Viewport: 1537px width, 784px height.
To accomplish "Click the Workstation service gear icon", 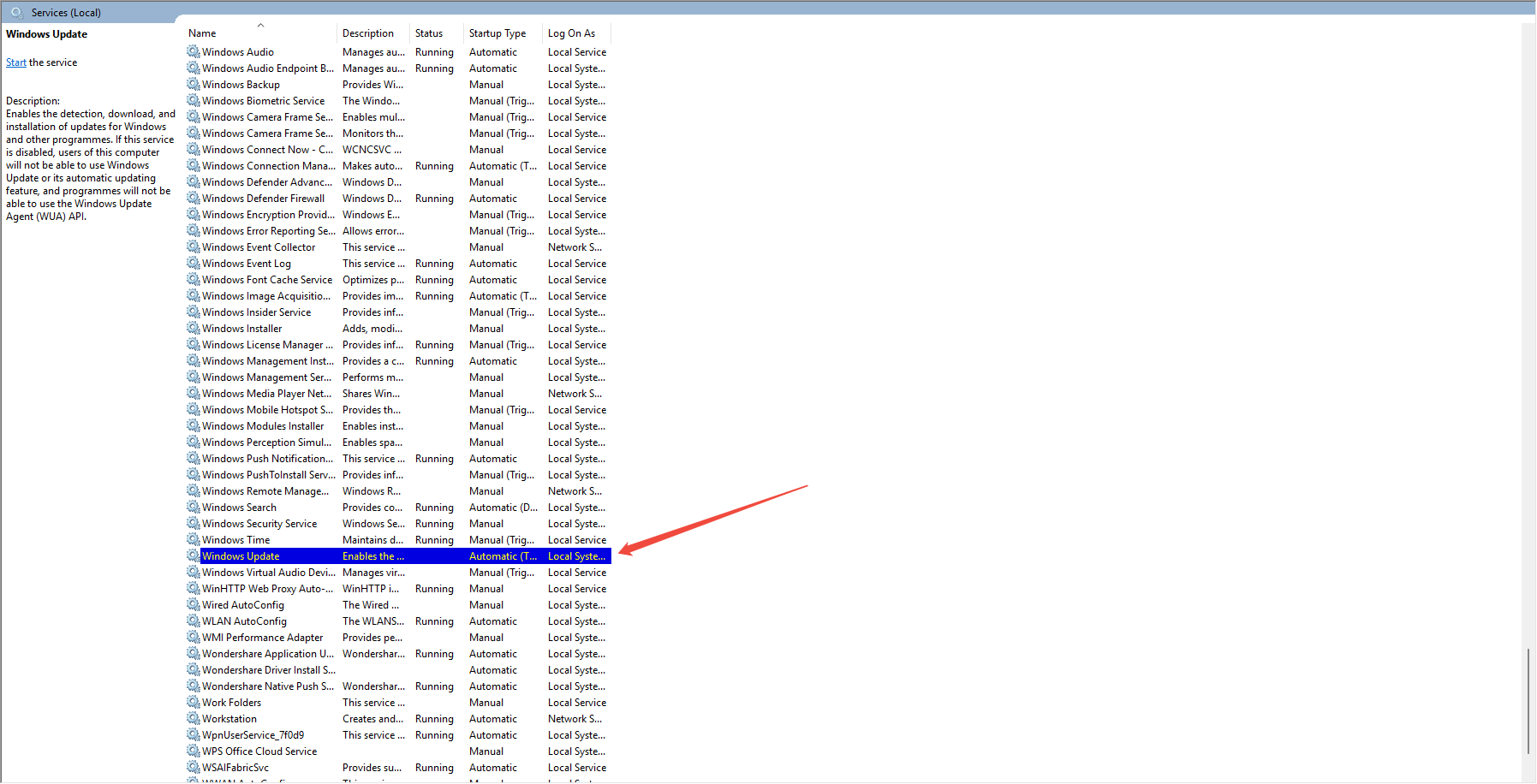I will (194, 719).
